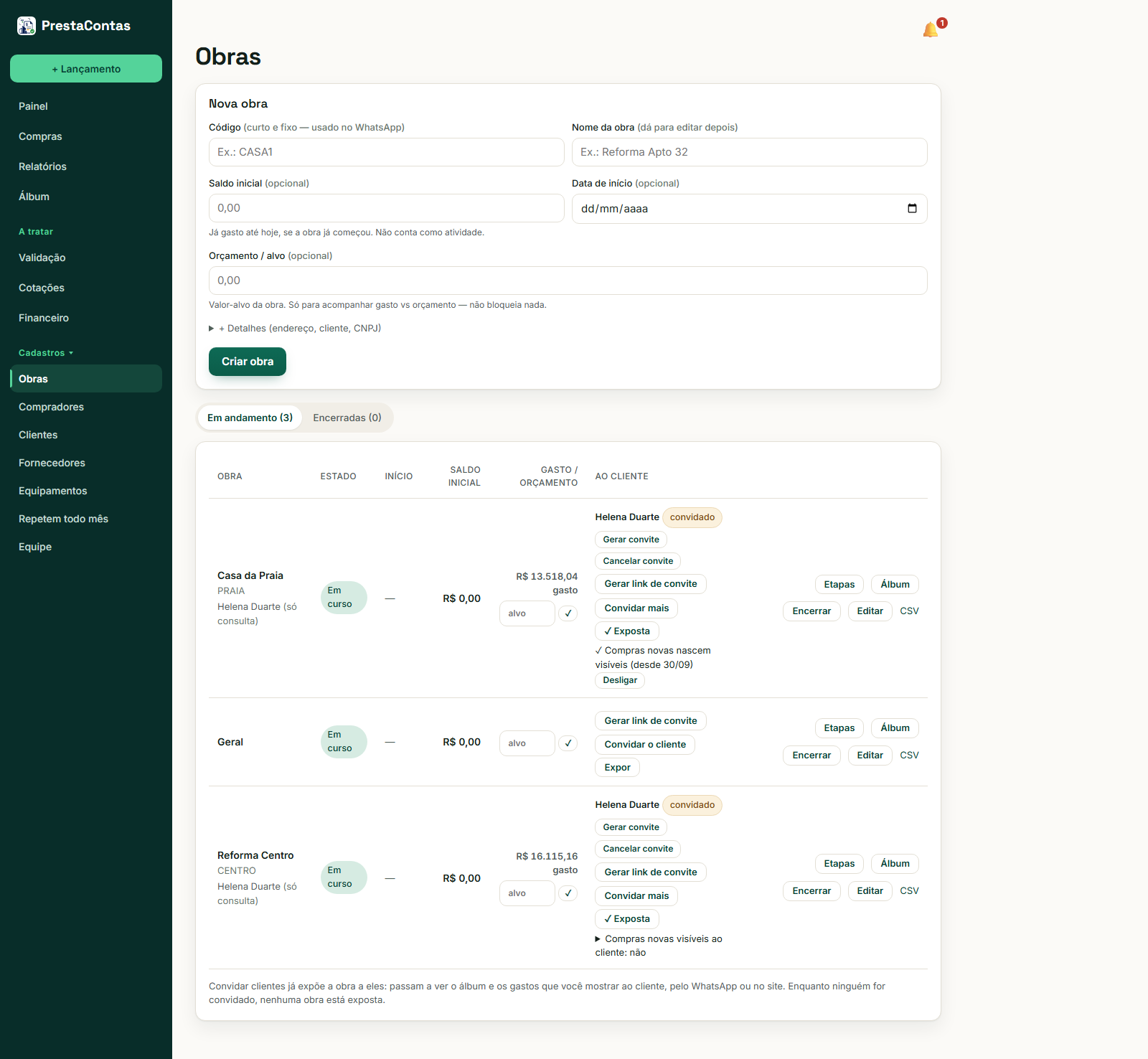Click Criar obra button
1148x1059 pixels.
(x=248, y=362)
